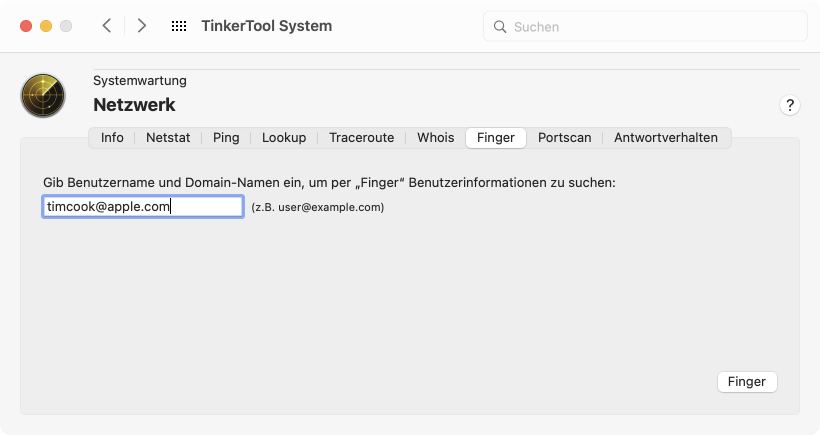The image size is (820, 435).
Task: Click the radar Netzwerk pane icon
Action: 43,96
